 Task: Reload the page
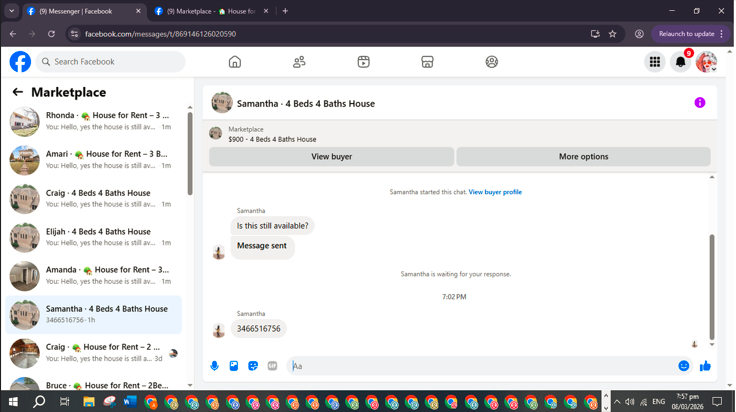coord(51,34)
